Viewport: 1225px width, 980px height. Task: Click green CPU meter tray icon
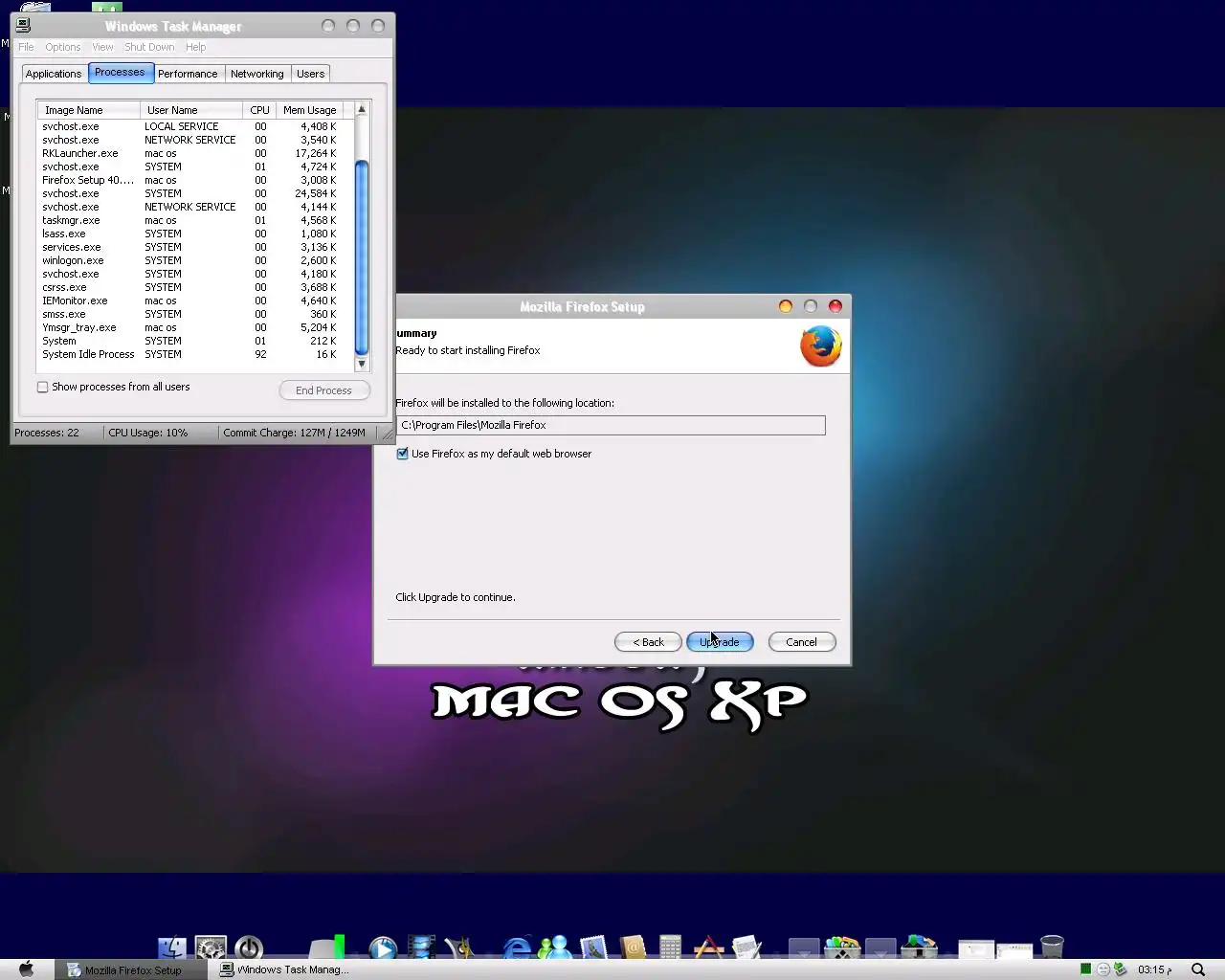tap(1085, 969)
